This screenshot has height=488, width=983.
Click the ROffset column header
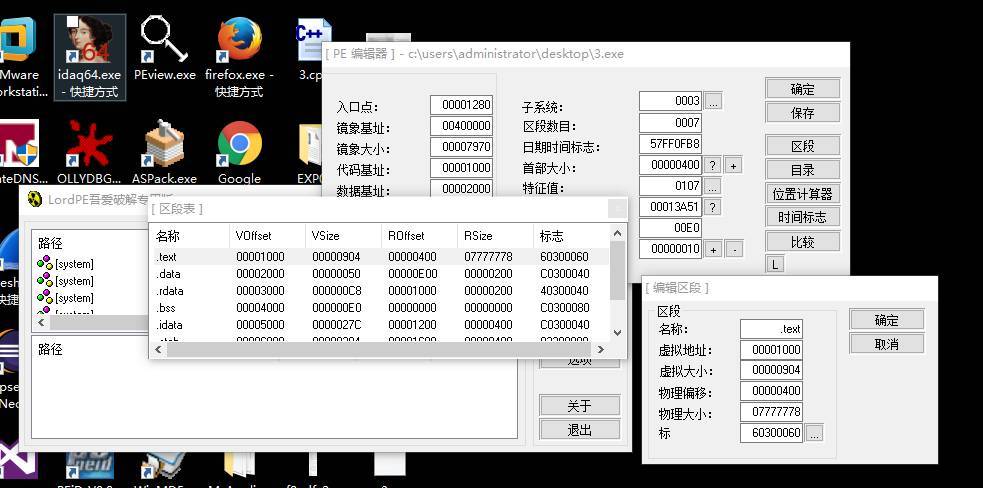pyautogui.click(x=419, y=236)
